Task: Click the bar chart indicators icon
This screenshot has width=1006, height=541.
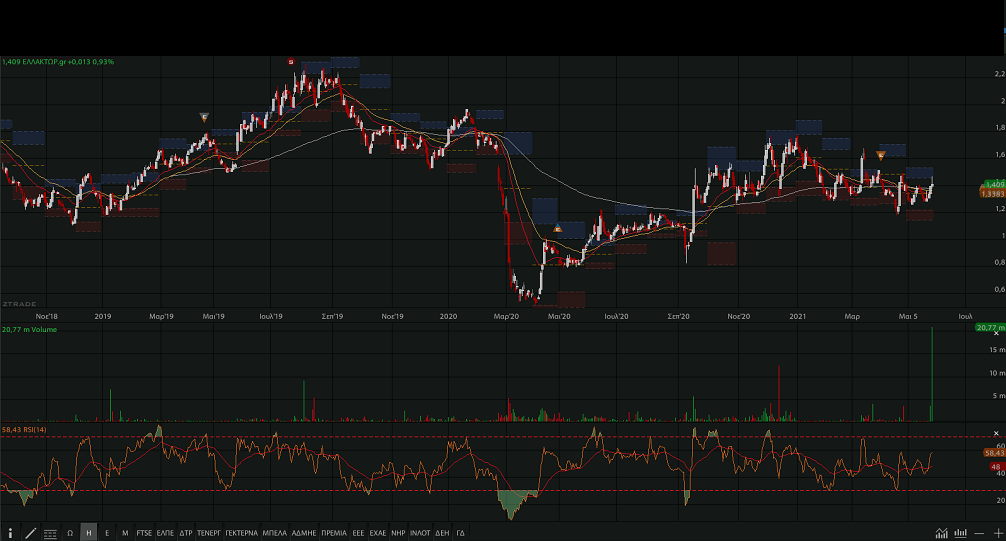Action: pyautogui.click(x=960, y=533)
